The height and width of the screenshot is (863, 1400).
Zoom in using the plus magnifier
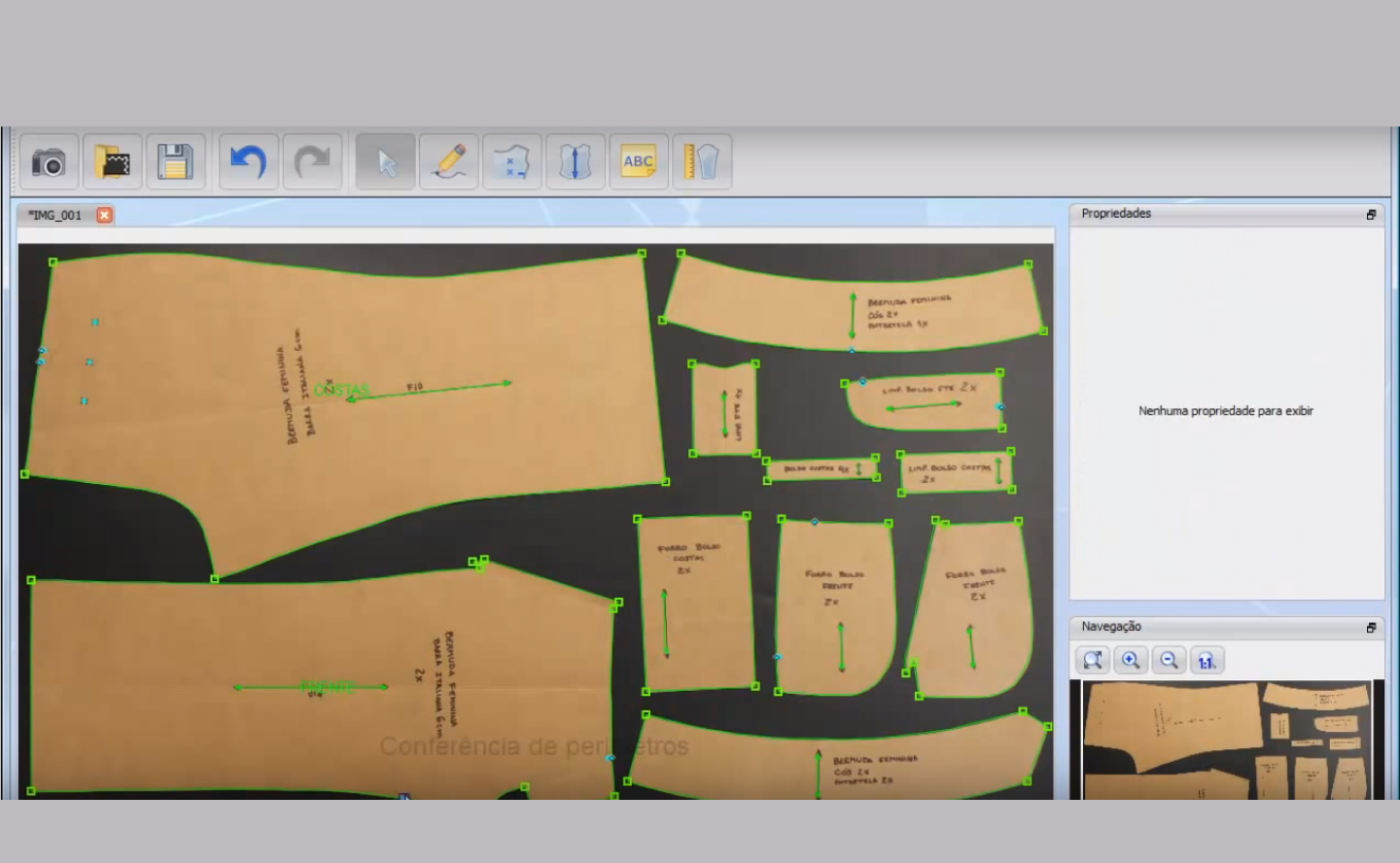1131,661
